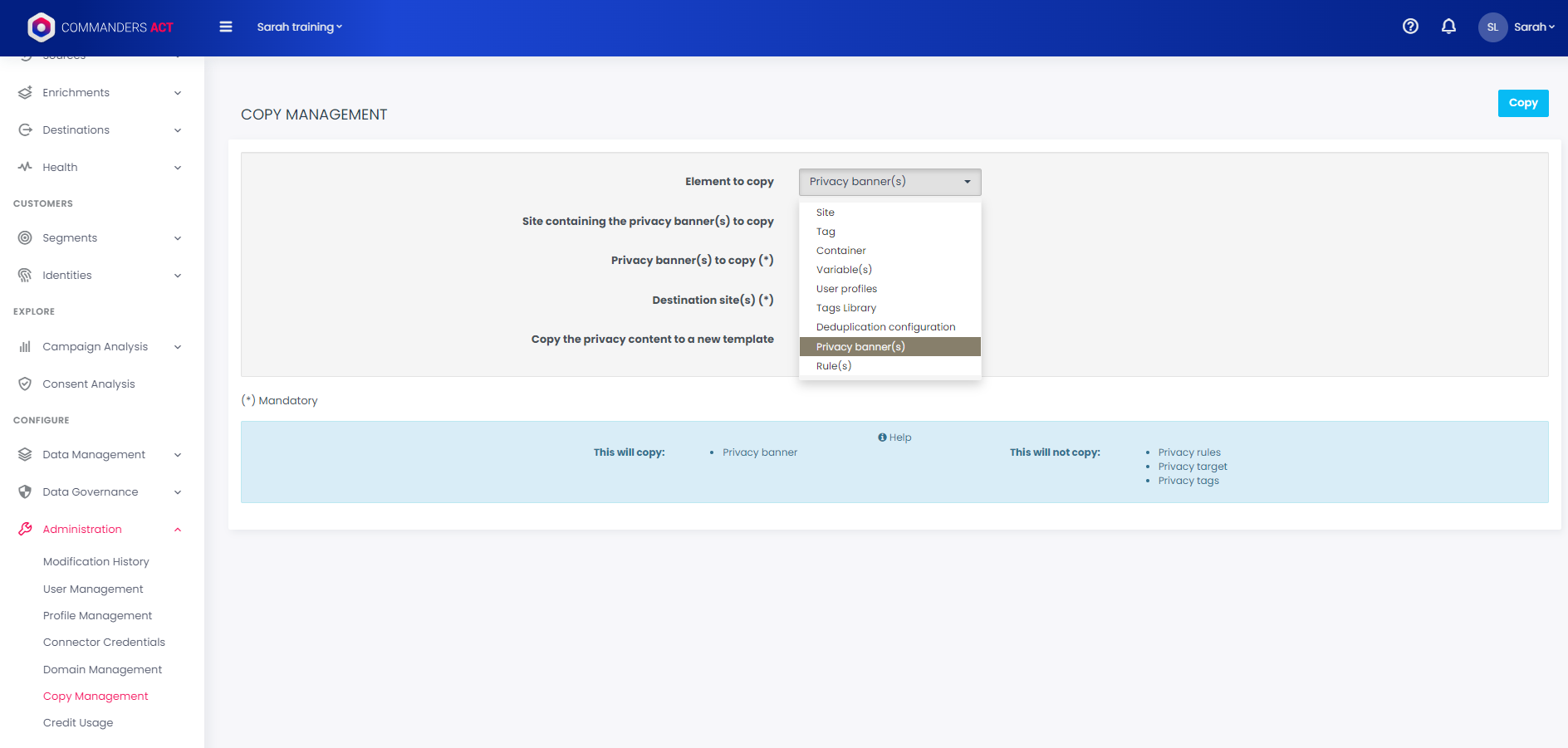Image resolution: width=1568 pixels, height=748 pixels.
Task: Open the notifications bell icon
Action: tap(1448, 27)
